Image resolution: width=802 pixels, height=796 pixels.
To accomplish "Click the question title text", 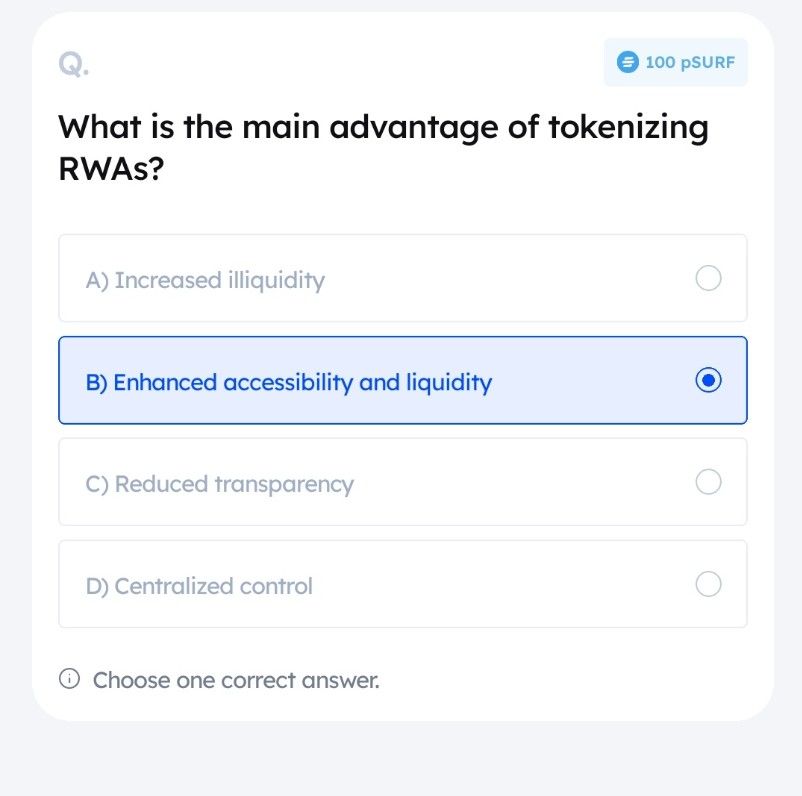I will click(383, 146).
